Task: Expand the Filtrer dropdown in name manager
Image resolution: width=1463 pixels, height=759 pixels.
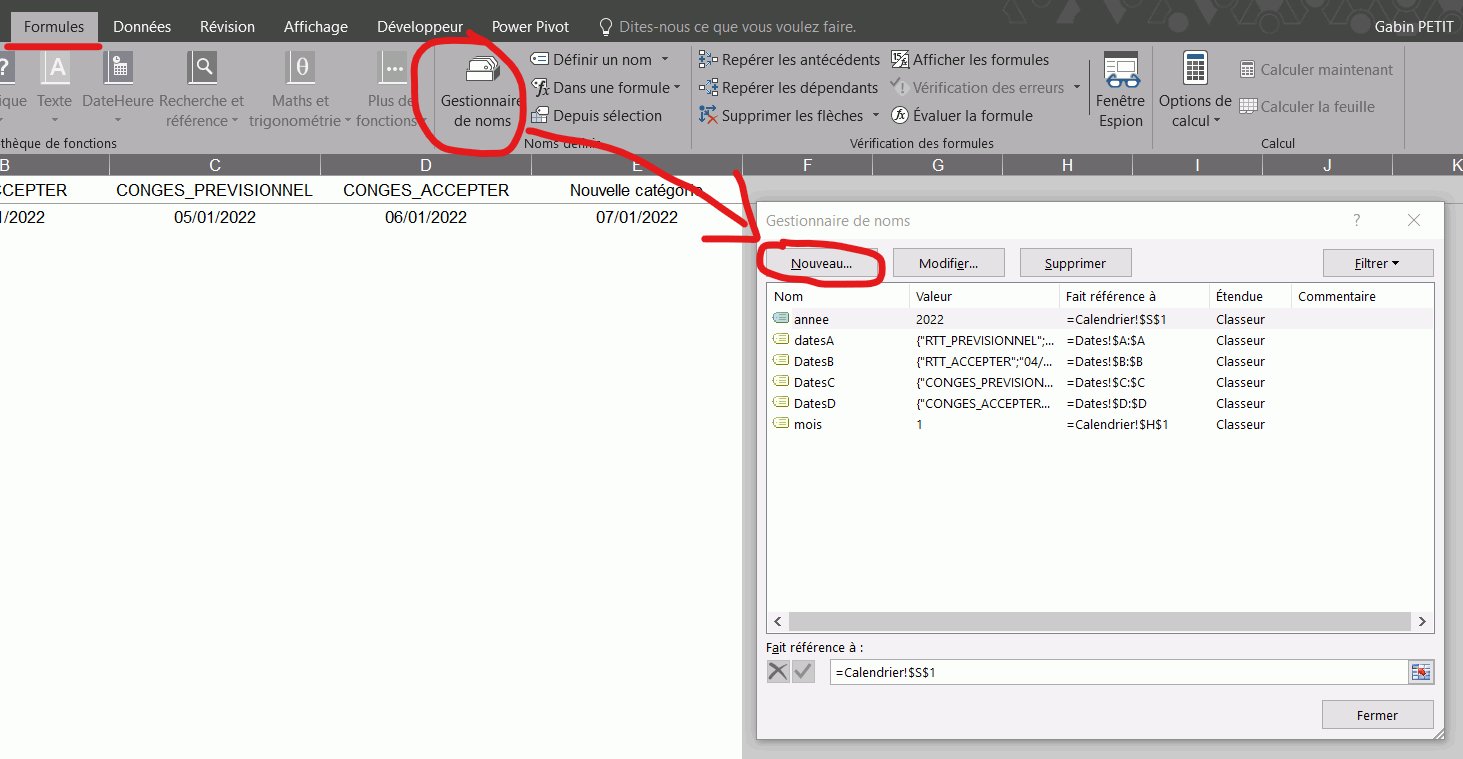Action: pyautogui.click(x=1377, y=264)
